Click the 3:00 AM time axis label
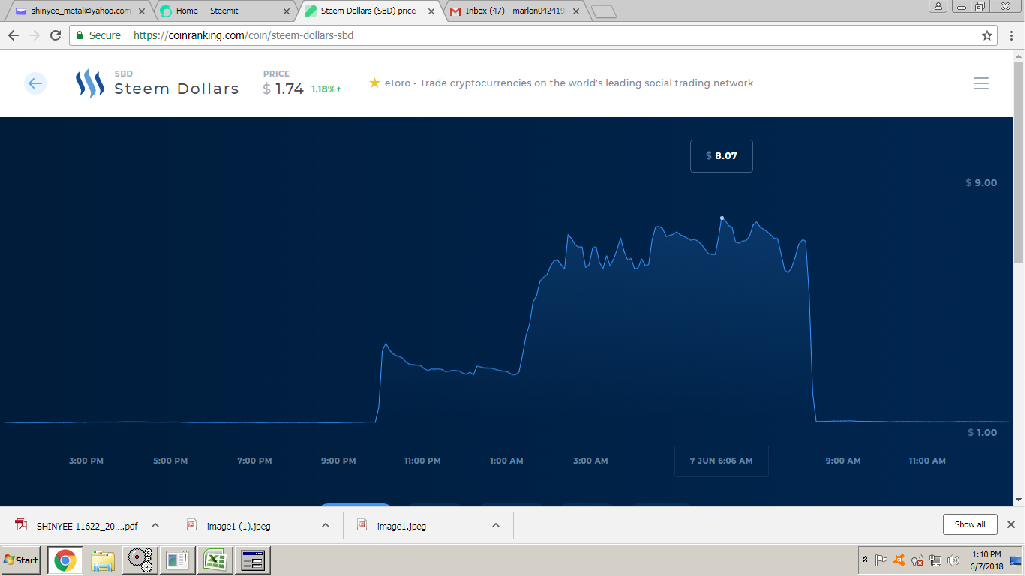 [x=590, y=461]
